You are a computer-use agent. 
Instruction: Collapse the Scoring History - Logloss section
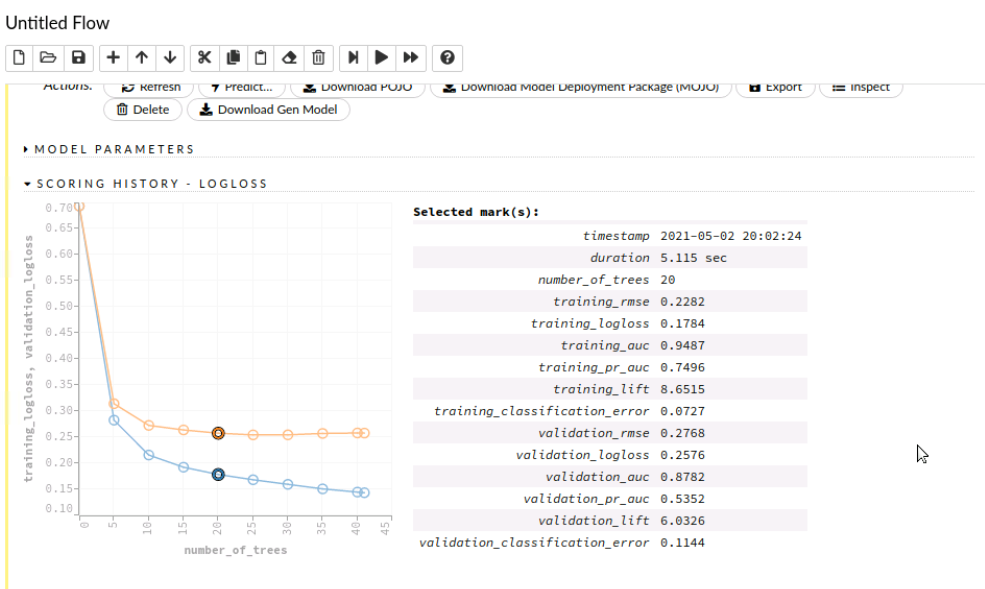click(x=146, y=183)
